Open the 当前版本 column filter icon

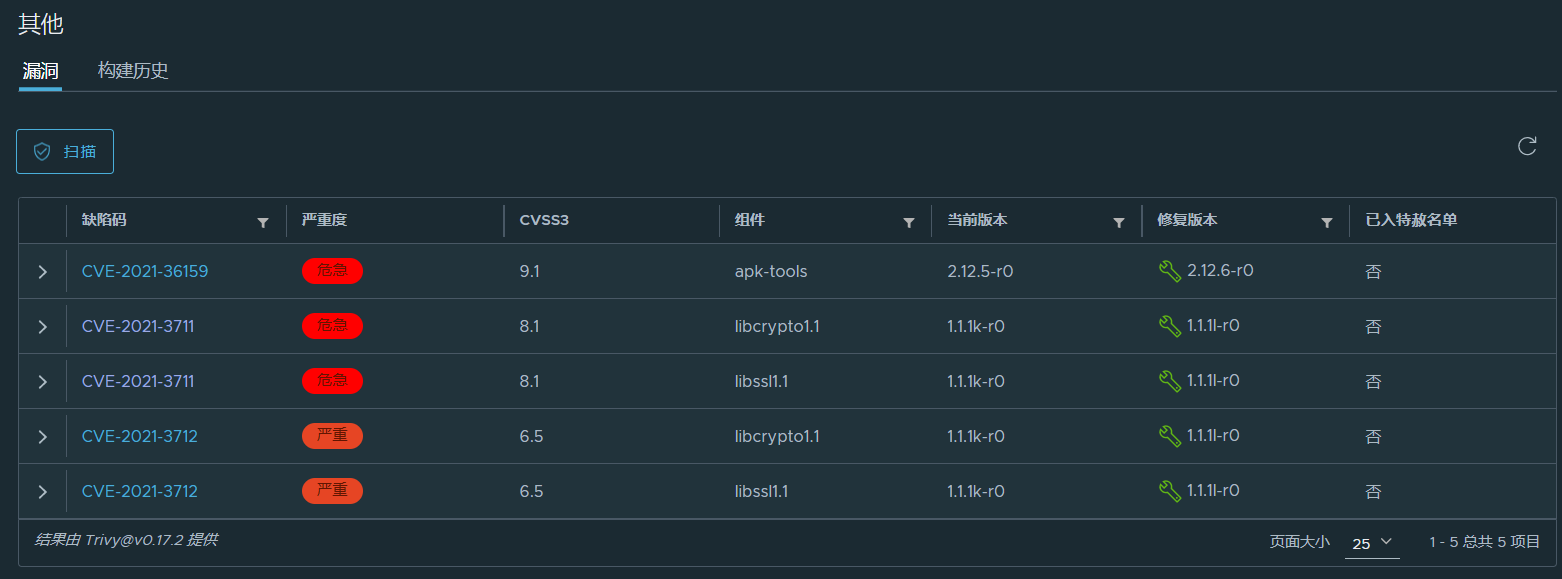(1119, 222)
